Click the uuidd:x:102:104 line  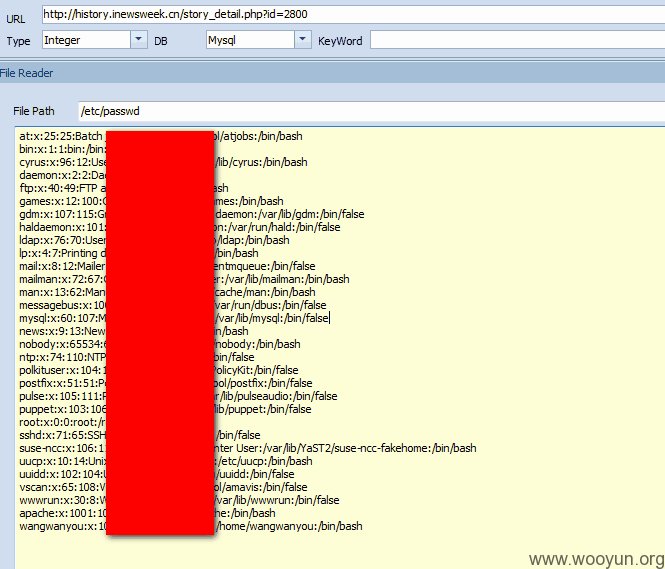point(156,474)
